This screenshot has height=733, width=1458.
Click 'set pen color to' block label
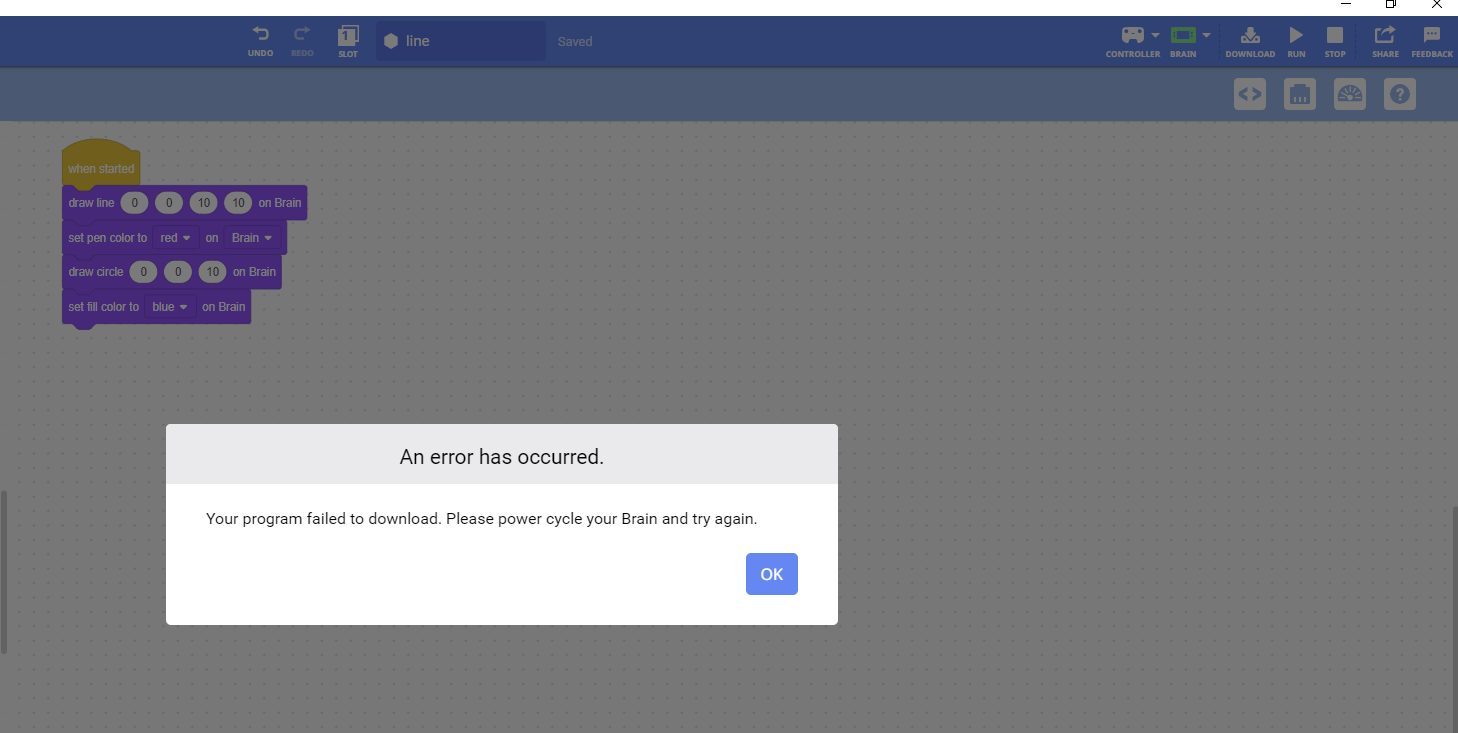coord(108,238)
